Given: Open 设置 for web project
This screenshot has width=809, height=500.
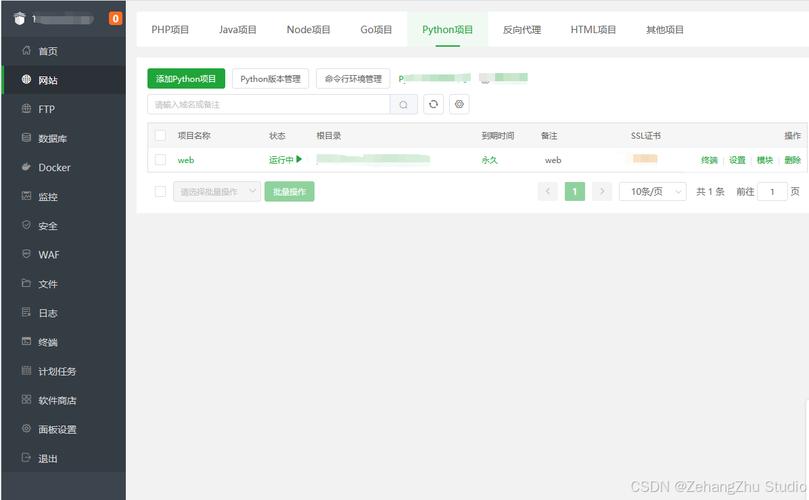Looking at the screenshot, I should point(737,160).
